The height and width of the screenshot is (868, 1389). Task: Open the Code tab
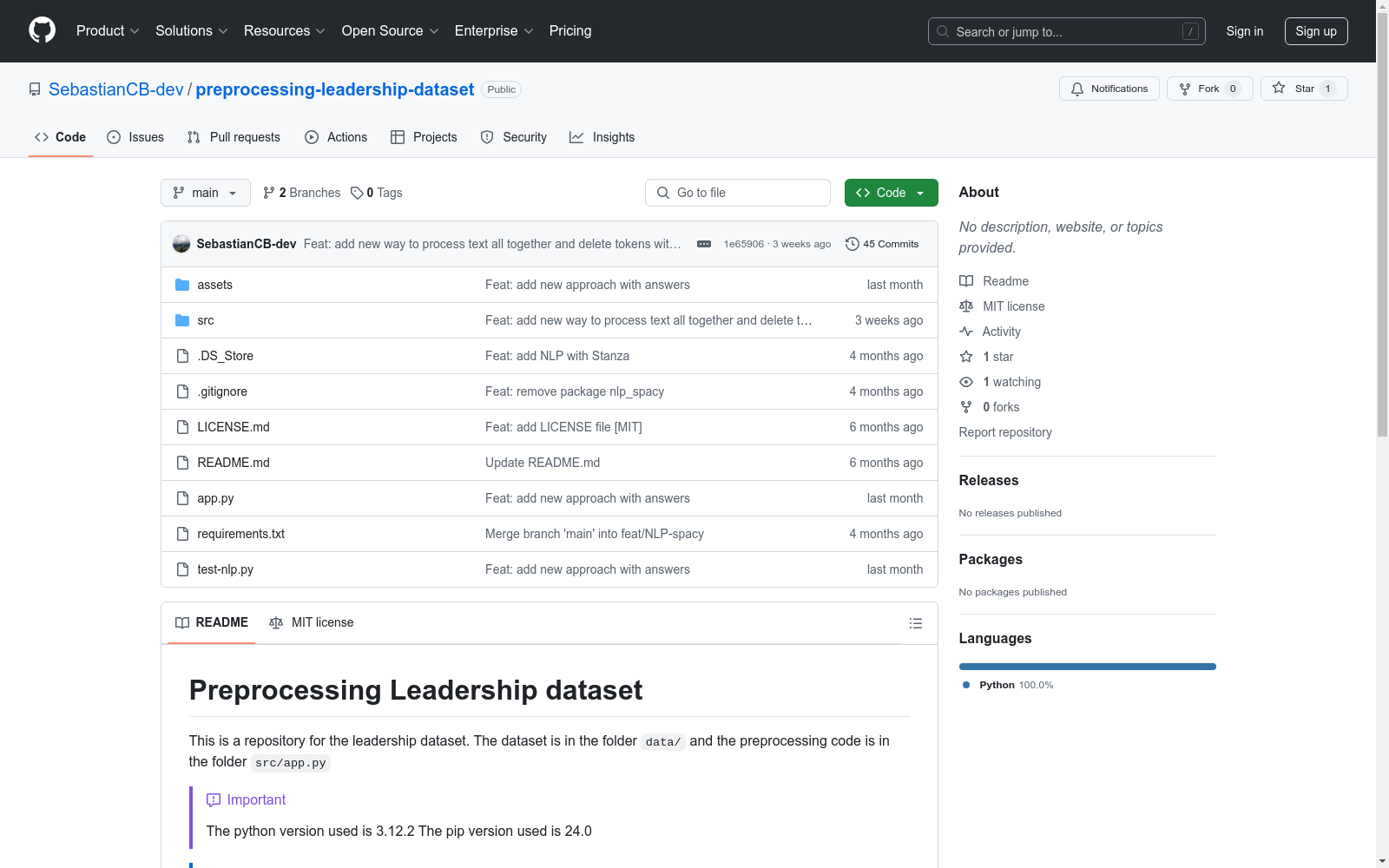tap(61, 137)
